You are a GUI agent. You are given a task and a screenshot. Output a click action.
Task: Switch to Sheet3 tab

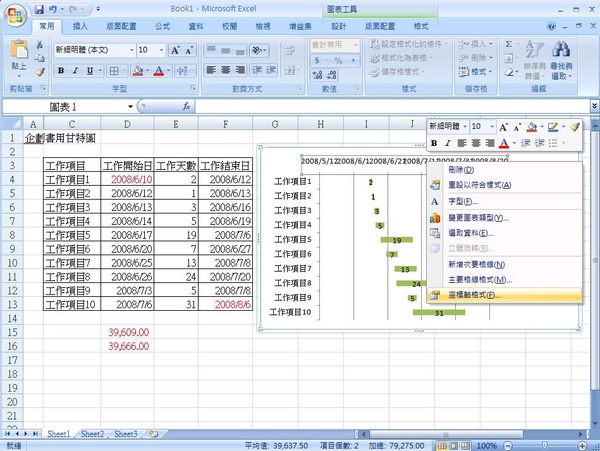pos(126,434)
